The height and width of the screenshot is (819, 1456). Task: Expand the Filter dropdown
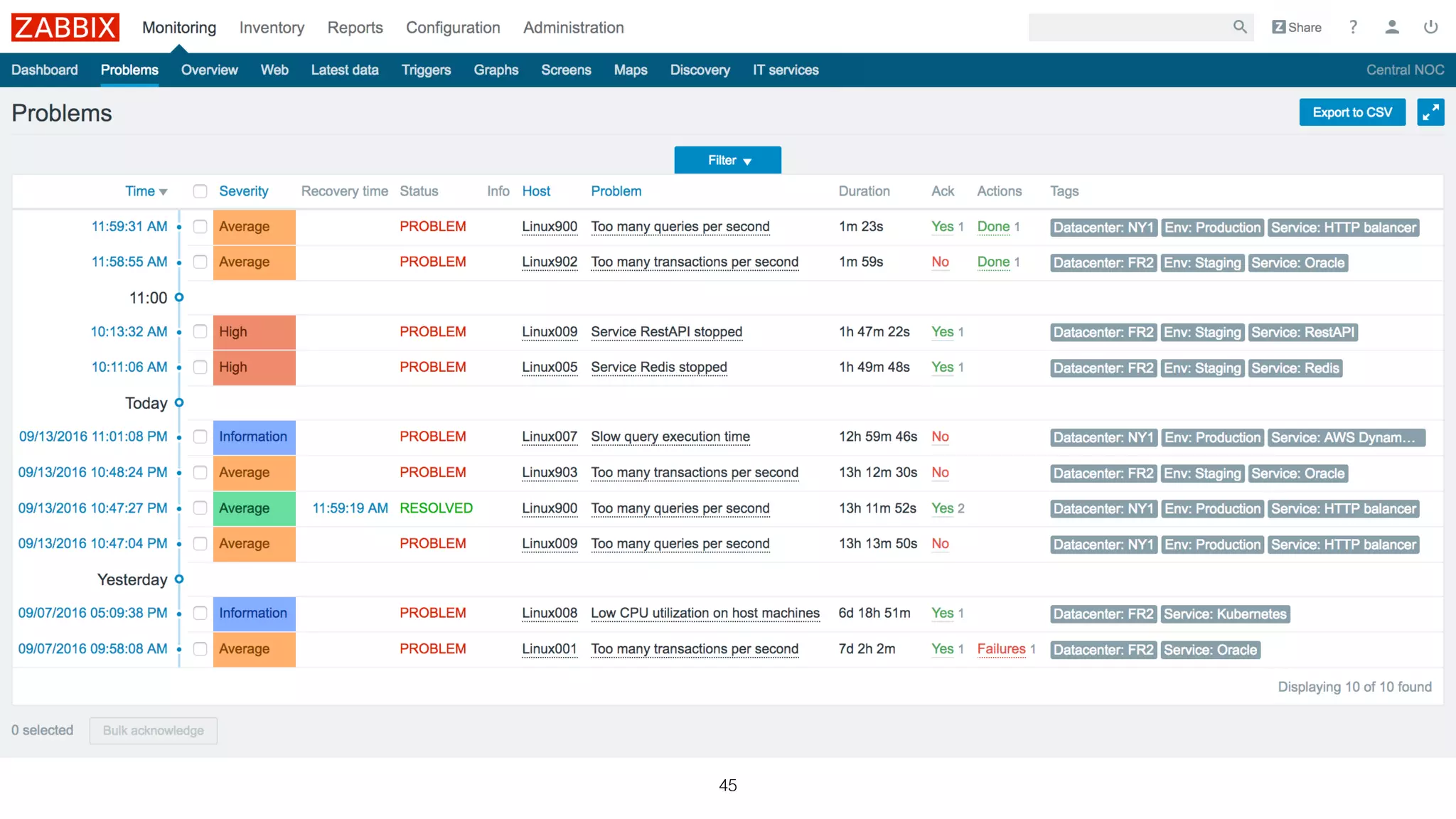727,160
